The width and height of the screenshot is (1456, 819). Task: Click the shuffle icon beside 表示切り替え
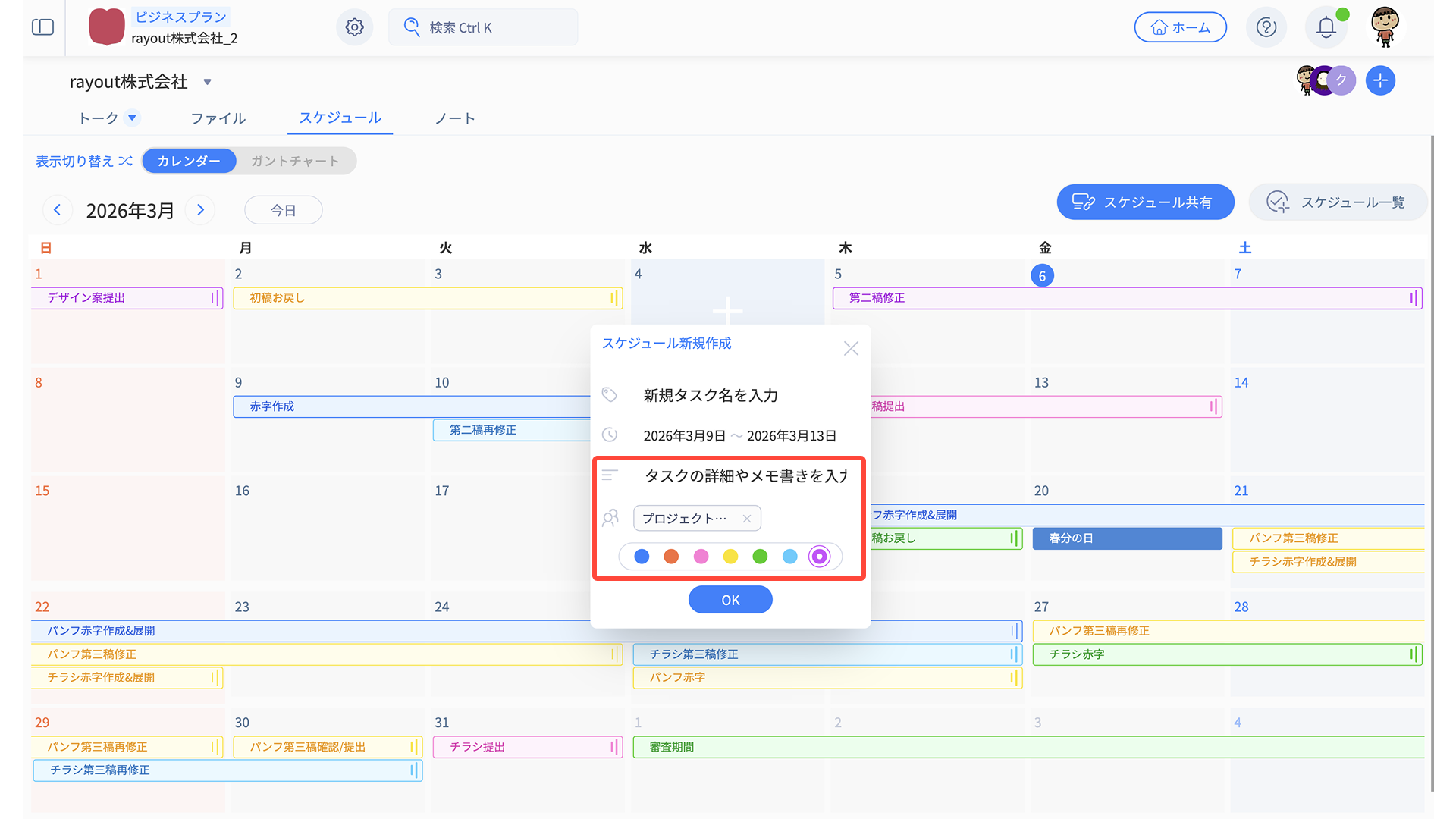coord(126,161)
